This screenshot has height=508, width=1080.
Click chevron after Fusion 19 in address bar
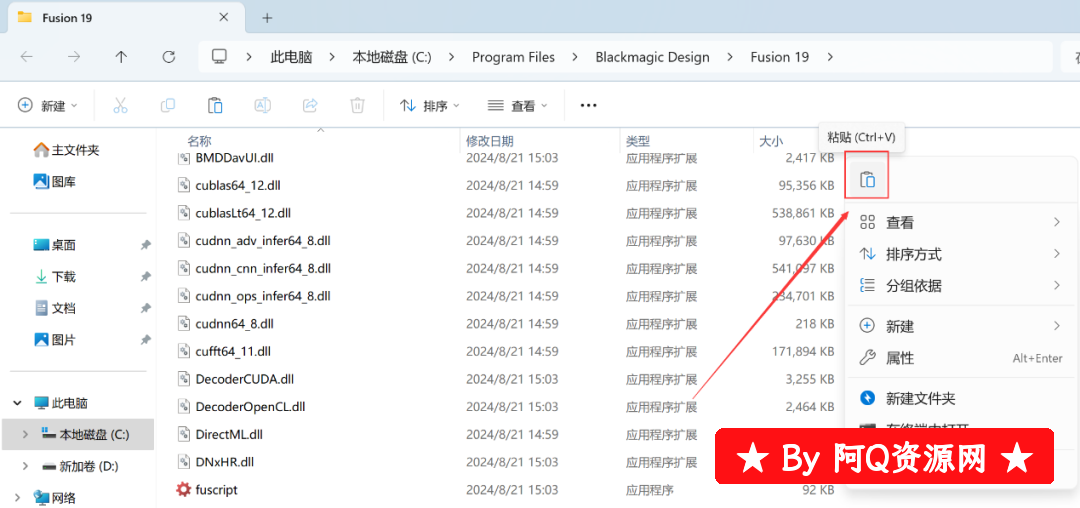830,57
